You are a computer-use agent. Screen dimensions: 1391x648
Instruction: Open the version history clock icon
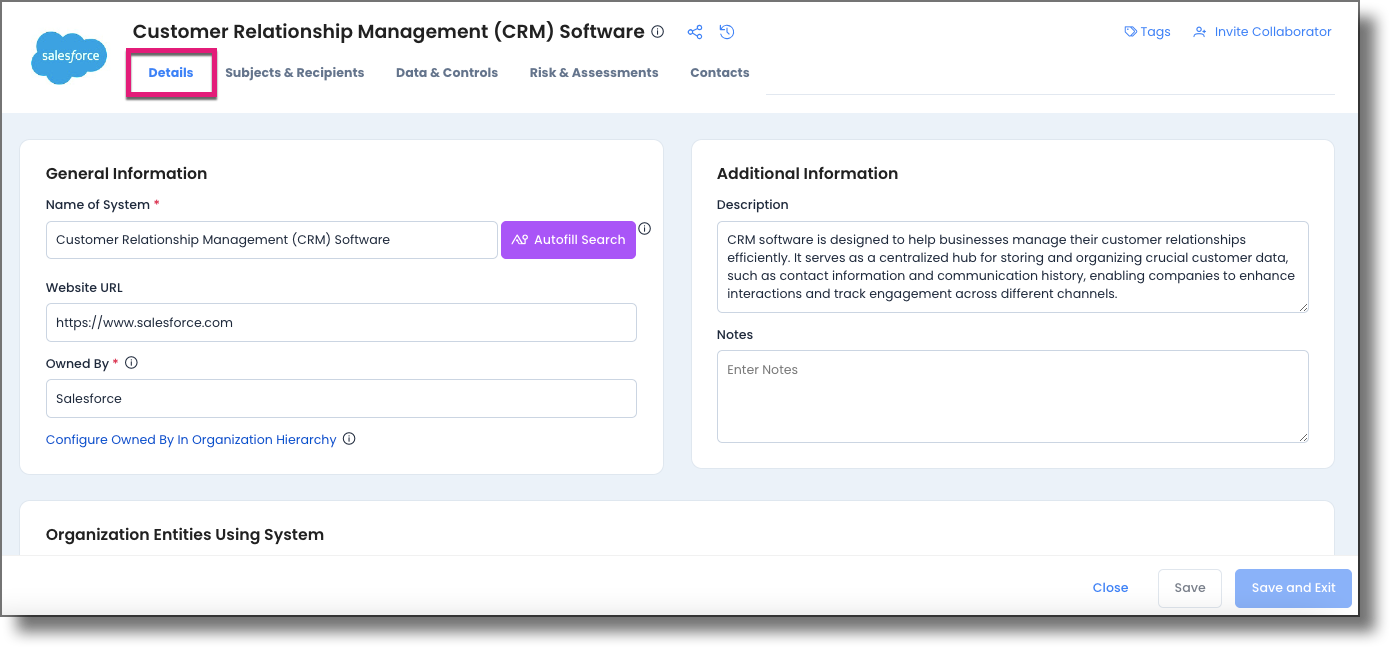(727, 32)
